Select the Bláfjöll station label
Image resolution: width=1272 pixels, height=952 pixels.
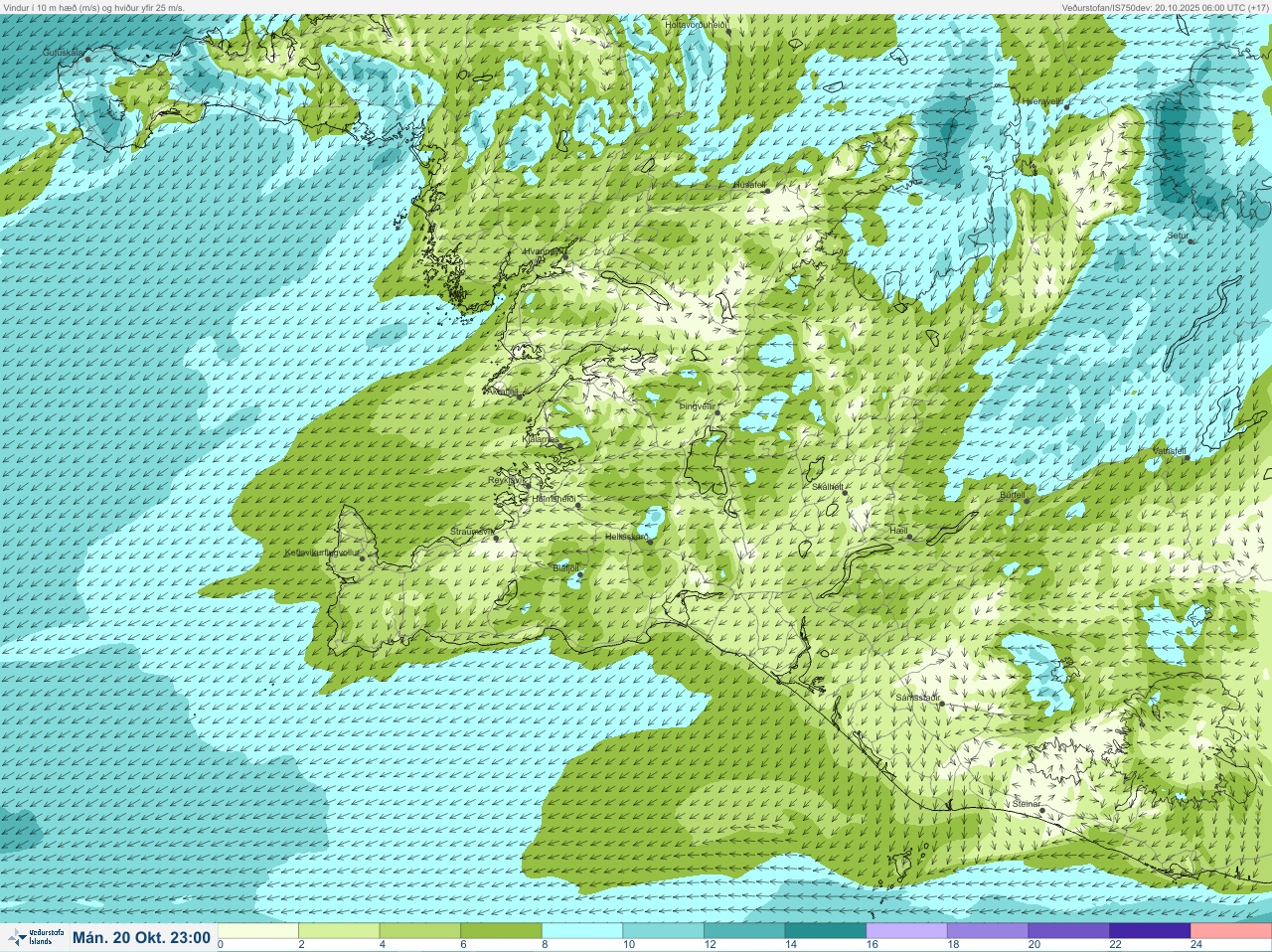tap(565, 567)
